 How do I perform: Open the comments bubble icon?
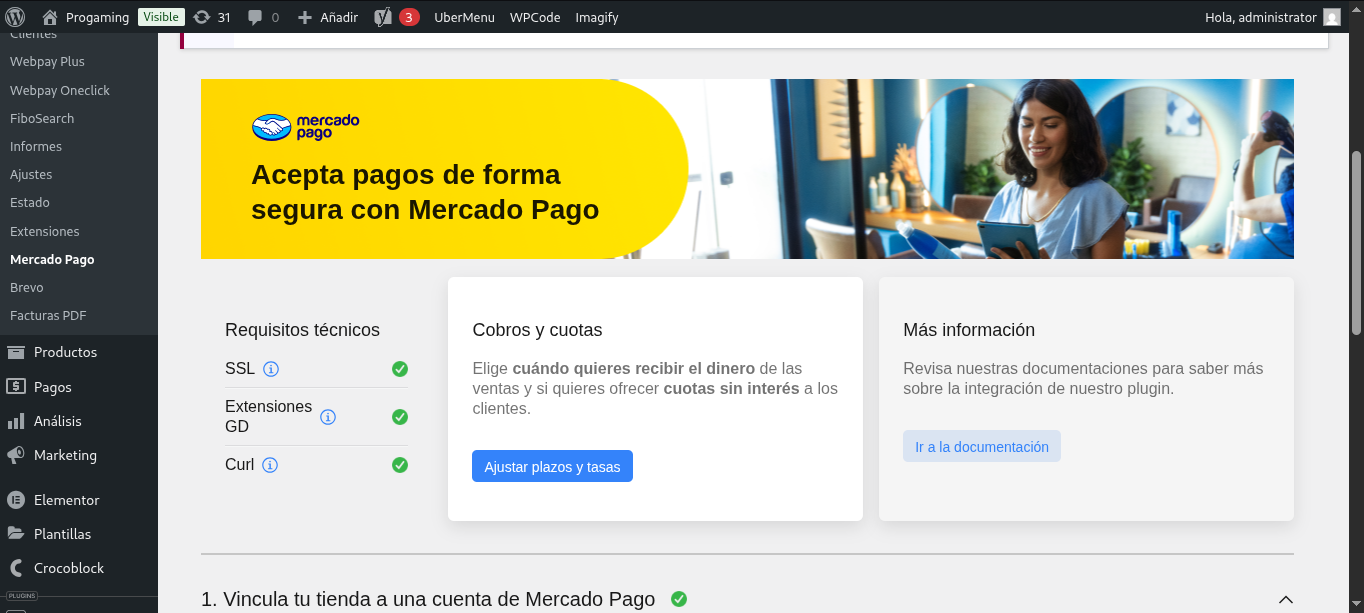[255, 17]
